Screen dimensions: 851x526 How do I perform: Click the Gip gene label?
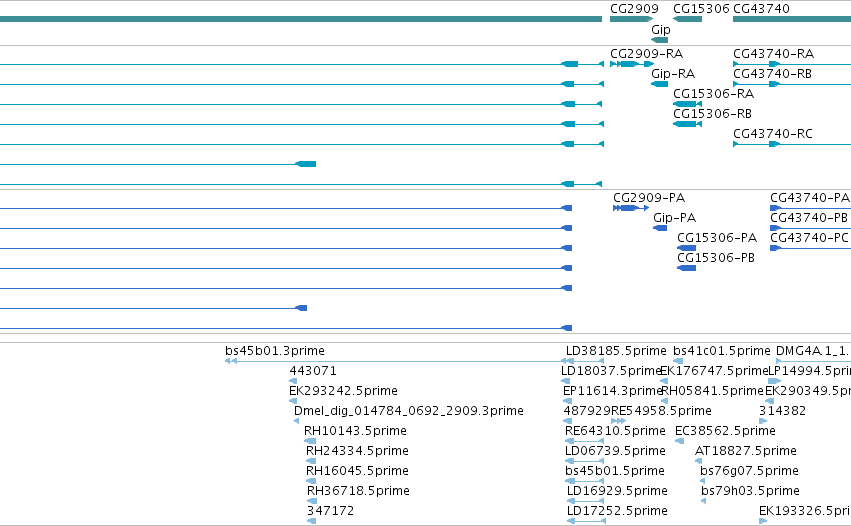point(661,30)
